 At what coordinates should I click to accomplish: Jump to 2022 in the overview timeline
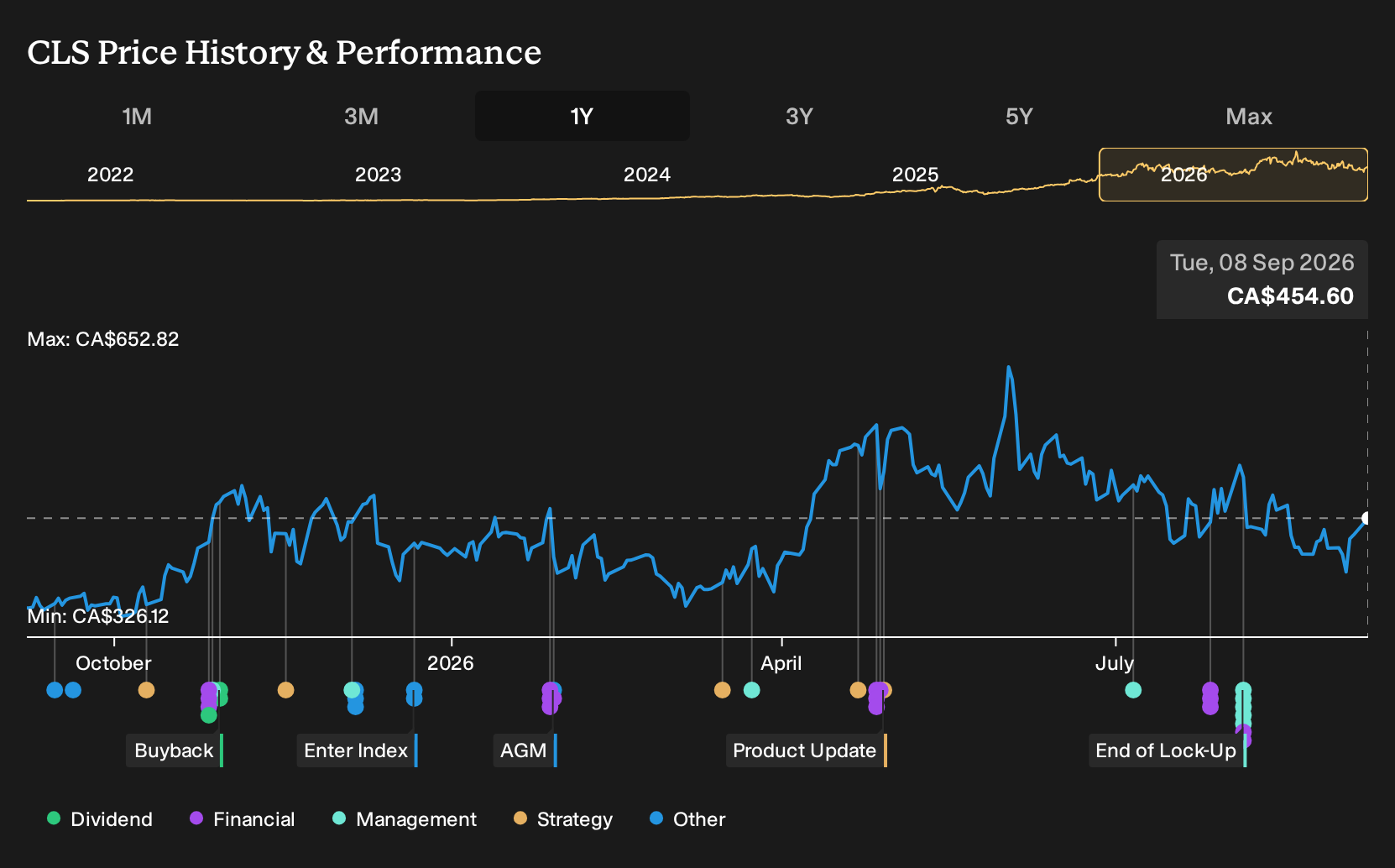(x=111, y=175)
